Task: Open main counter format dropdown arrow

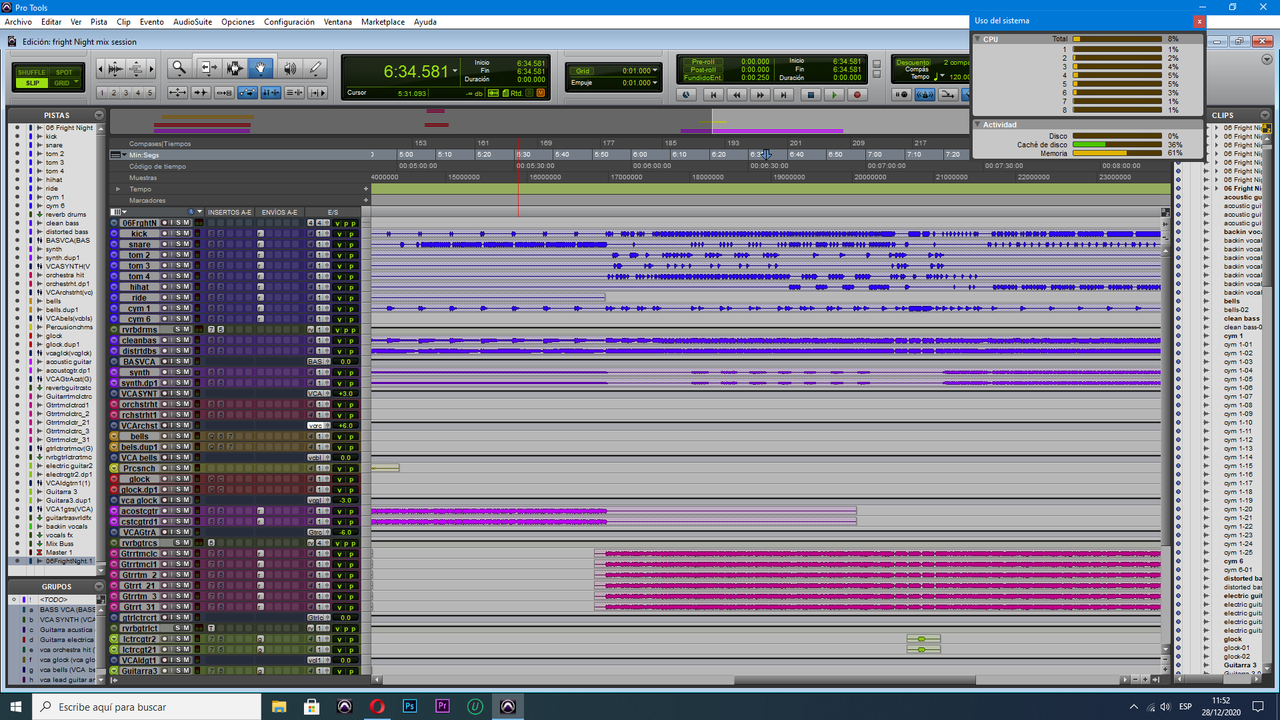Action: 455,71
